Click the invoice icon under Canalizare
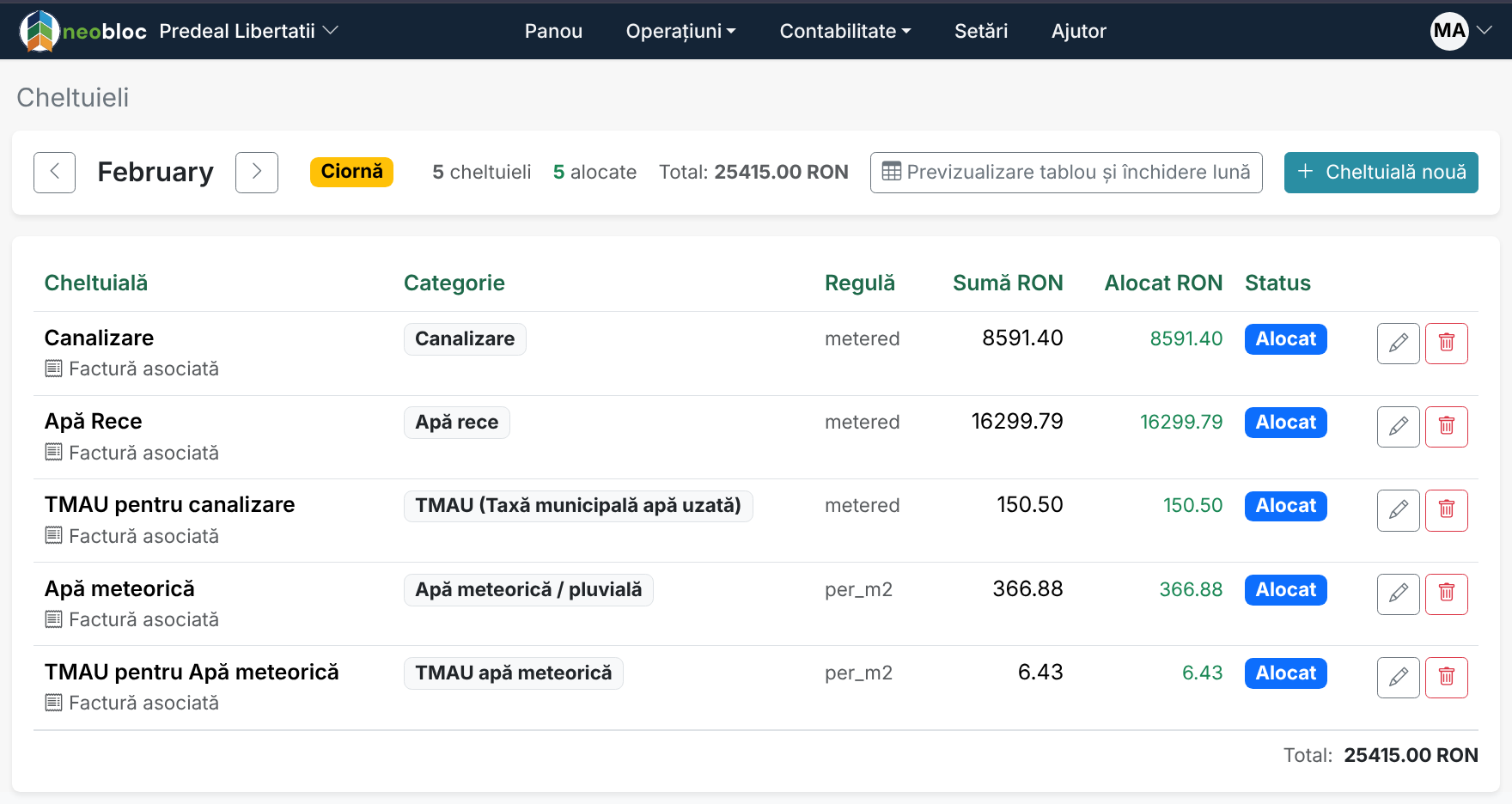The width and height of the screenshot is (1512, 804). pos(53,368)
